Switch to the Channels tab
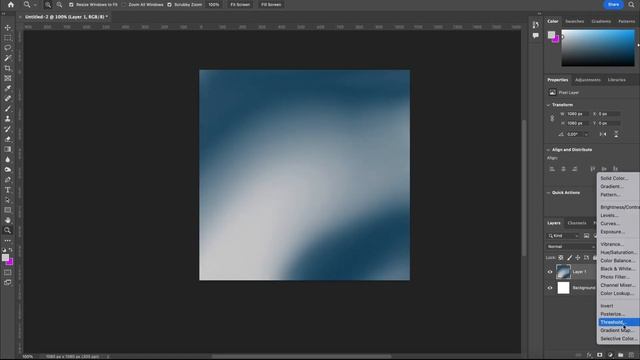 pyautogui.click(x=577, y=223)
